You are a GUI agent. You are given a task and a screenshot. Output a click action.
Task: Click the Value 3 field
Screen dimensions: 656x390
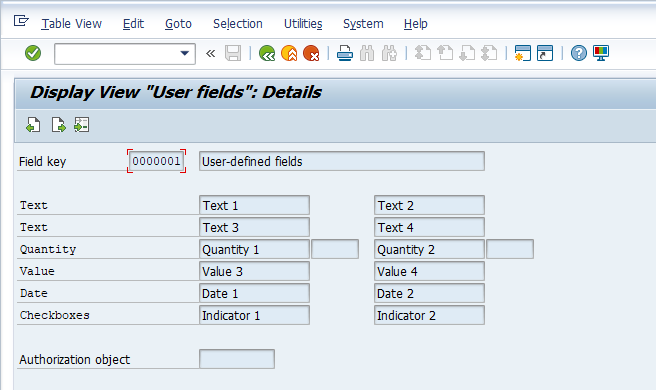254,271
